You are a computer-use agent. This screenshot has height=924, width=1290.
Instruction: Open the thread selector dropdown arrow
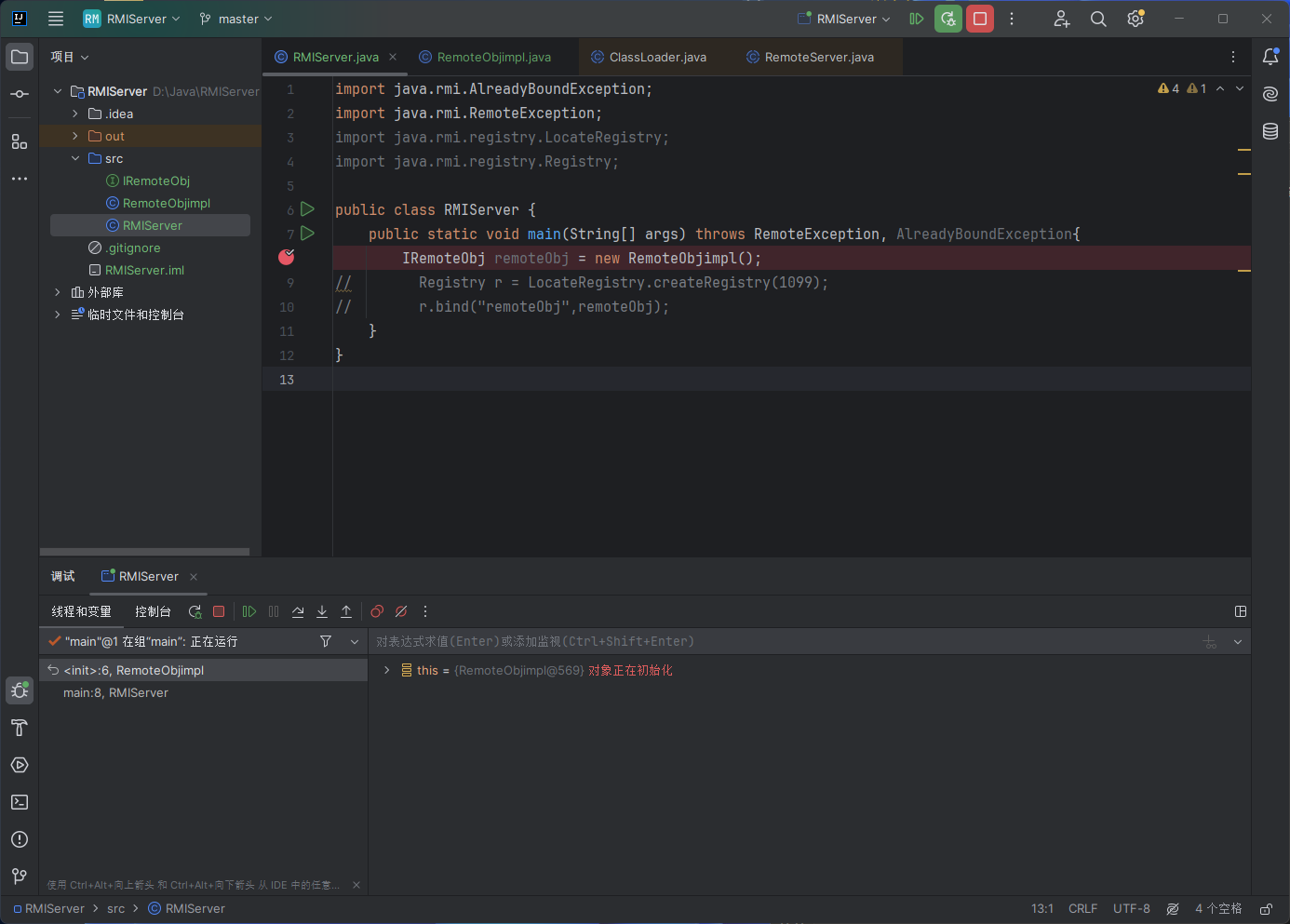point(355,641)
